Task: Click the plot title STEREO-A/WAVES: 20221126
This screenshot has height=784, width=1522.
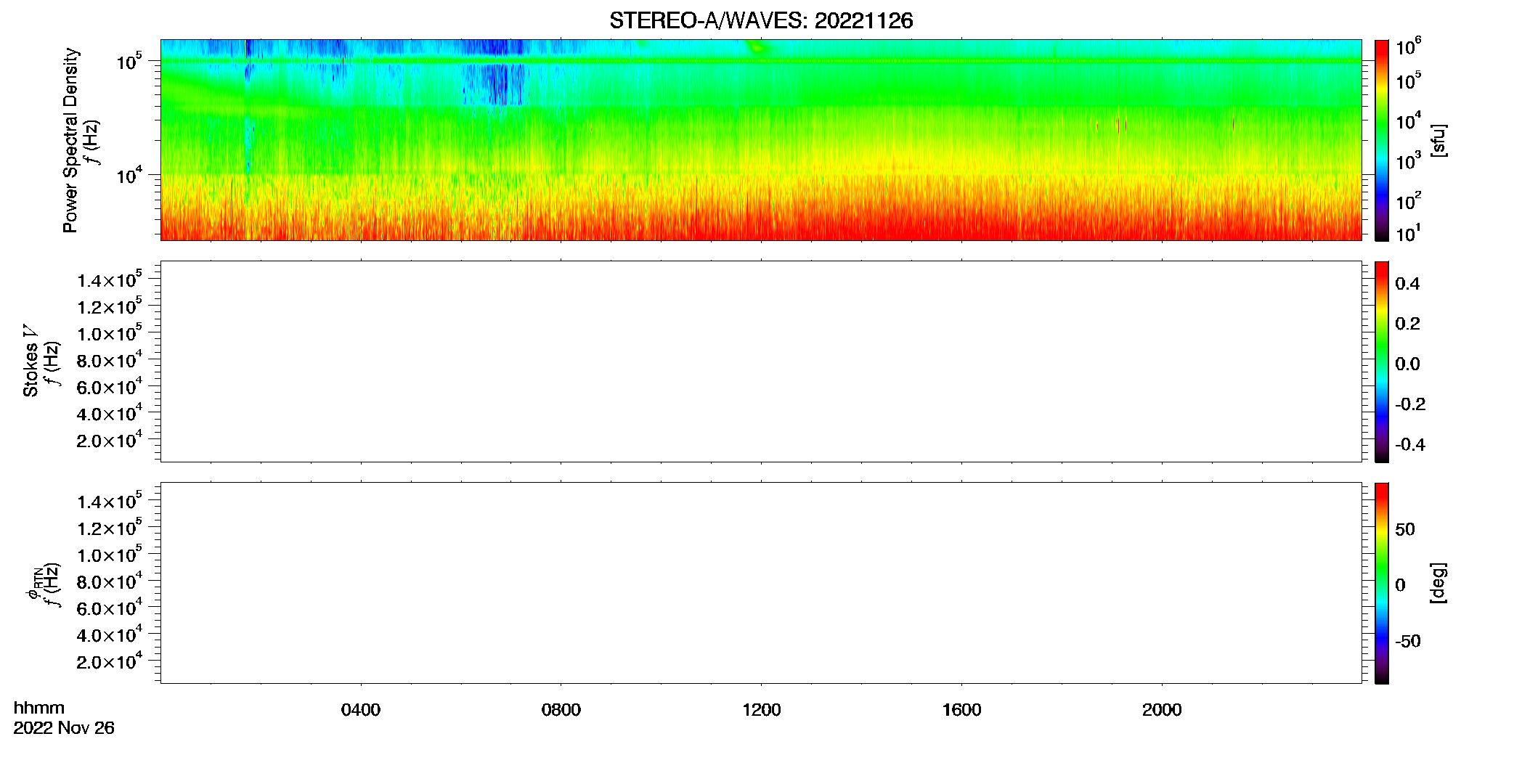Action: click(x=761, y=20)
